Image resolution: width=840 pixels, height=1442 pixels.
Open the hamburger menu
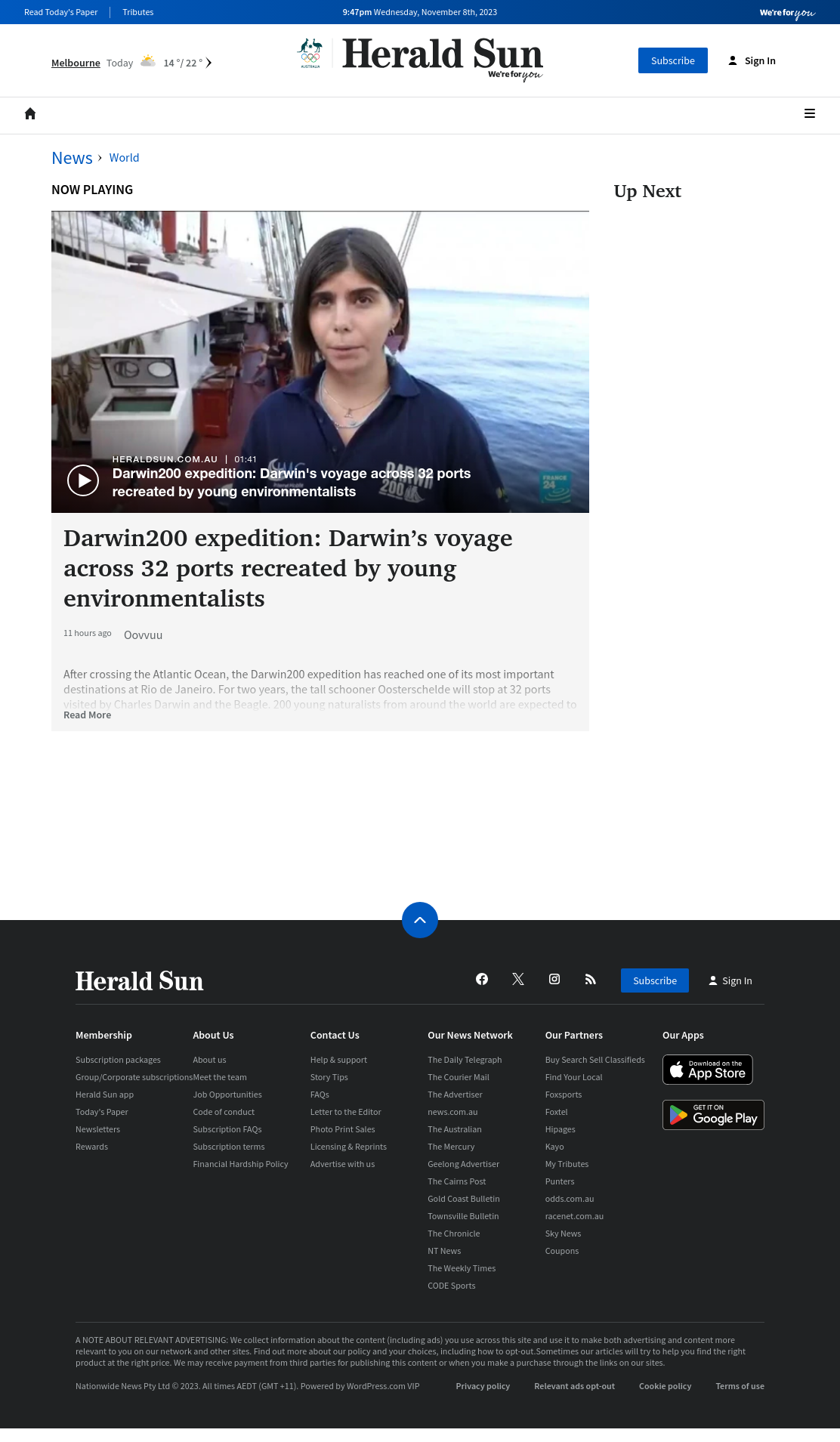[810, 113]
